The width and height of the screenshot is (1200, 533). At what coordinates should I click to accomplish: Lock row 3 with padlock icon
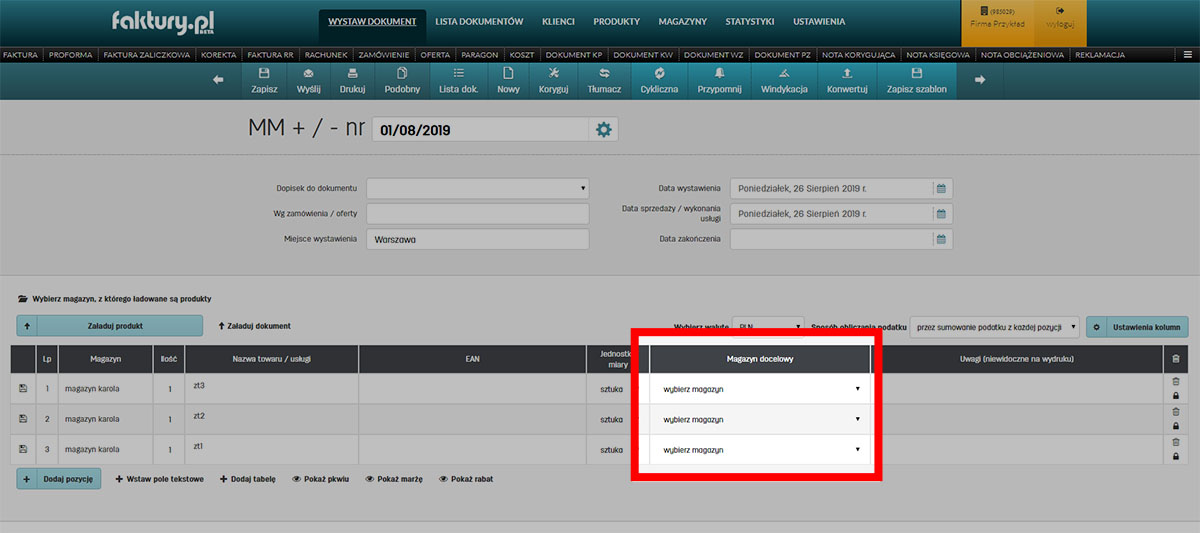point(1175,457)
